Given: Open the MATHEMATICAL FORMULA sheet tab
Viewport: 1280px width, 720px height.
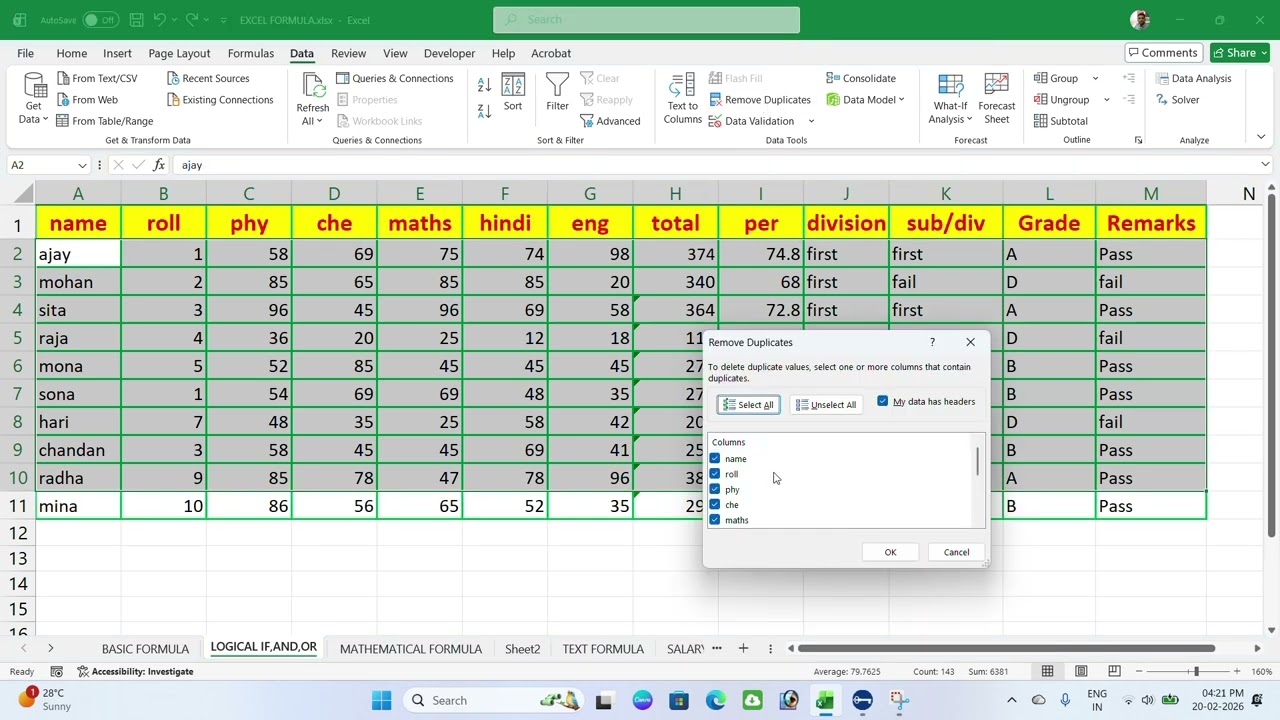Looking at the screenshot, I should 410,649.
